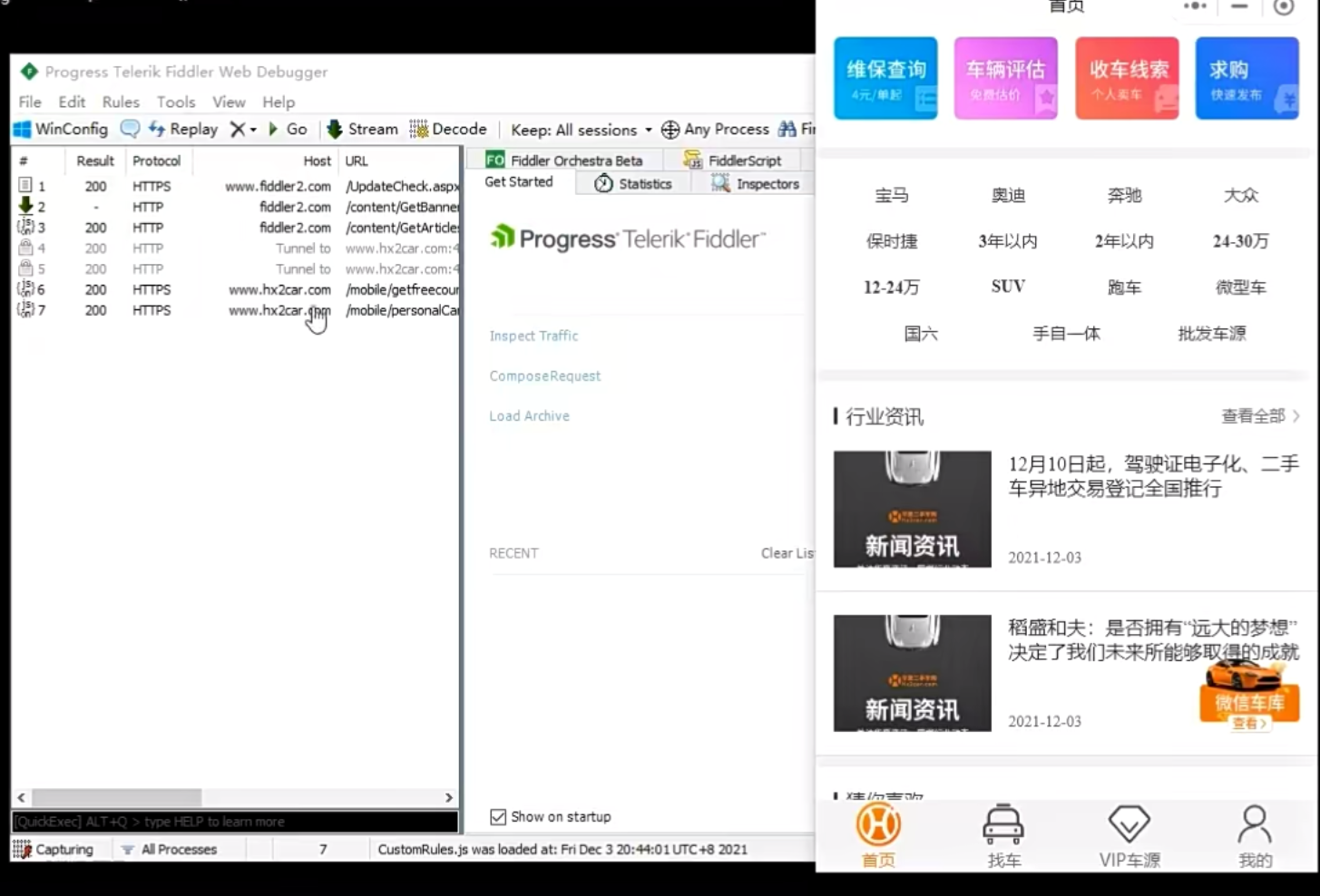Switch to FiddlerScript tab
The width and height of the screenshot is (1320, 896).
[x=733, y=160]
